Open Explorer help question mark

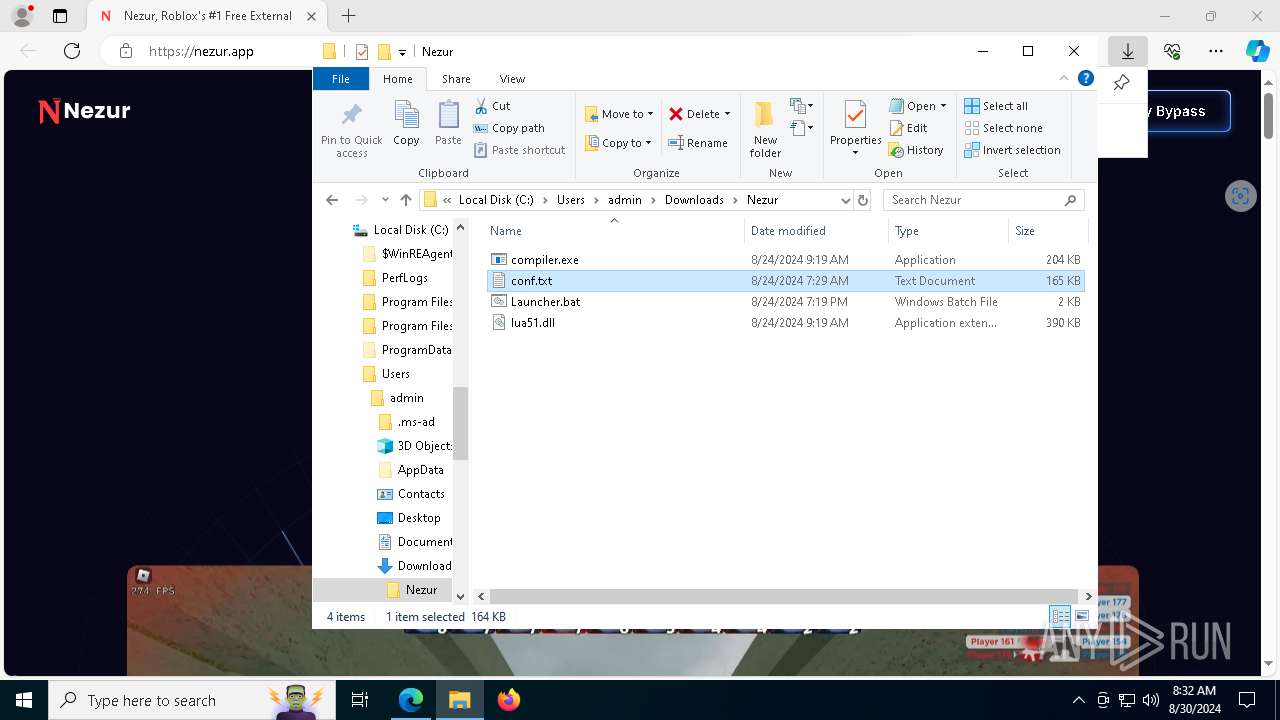(x=1085, y=78)
